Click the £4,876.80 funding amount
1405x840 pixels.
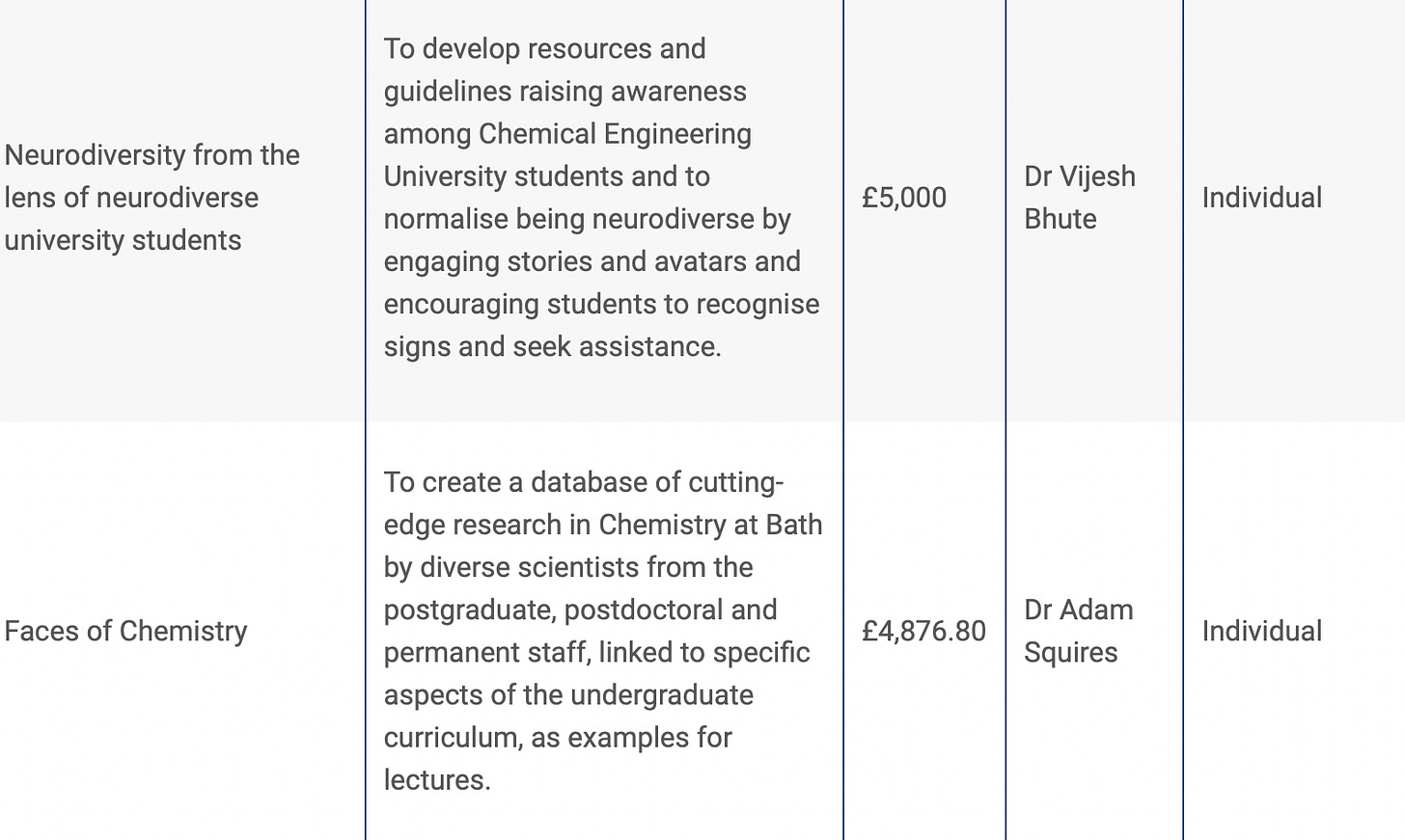coord(923,631)
